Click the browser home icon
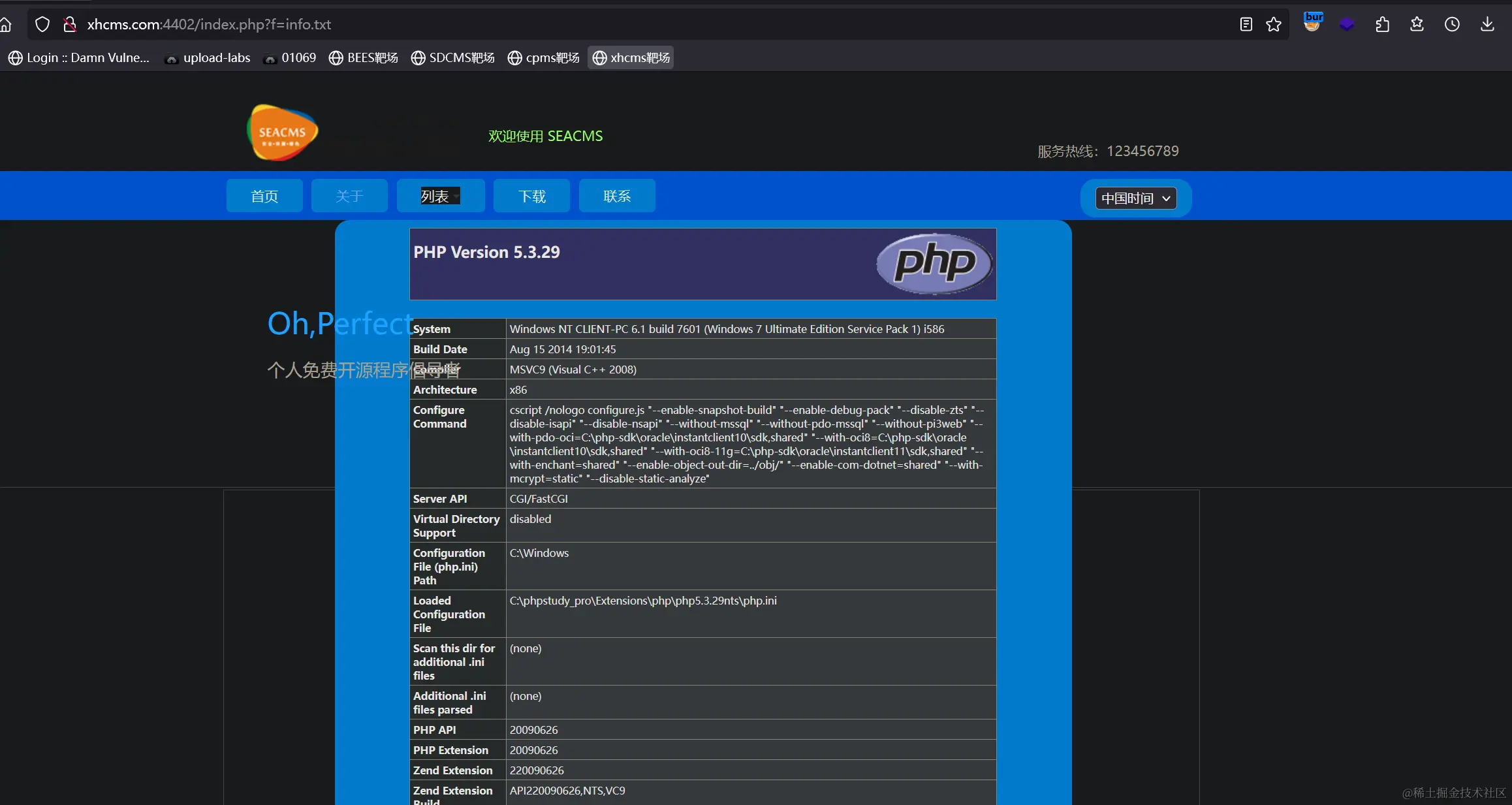 click(x=6, y=25)
